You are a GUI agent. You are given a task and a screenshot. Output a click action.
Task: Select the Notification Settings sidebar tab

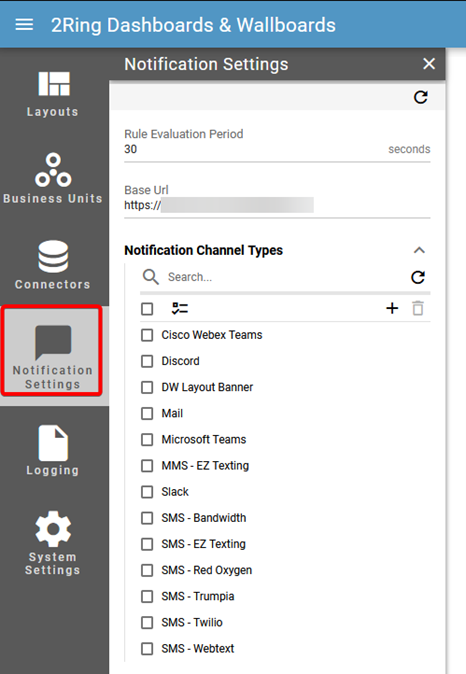coord(52,351)
